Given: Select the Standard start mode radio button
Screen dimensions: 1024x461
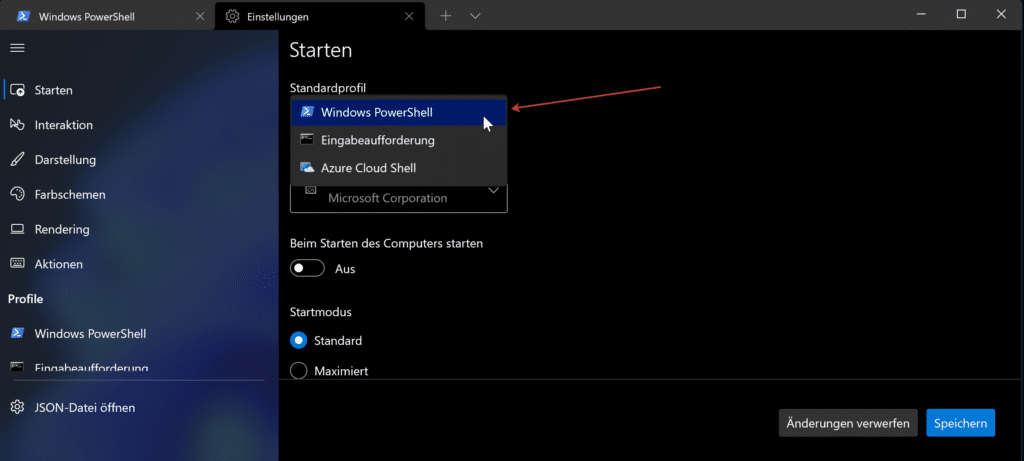Looking at the screenshot, I should 298,341.
